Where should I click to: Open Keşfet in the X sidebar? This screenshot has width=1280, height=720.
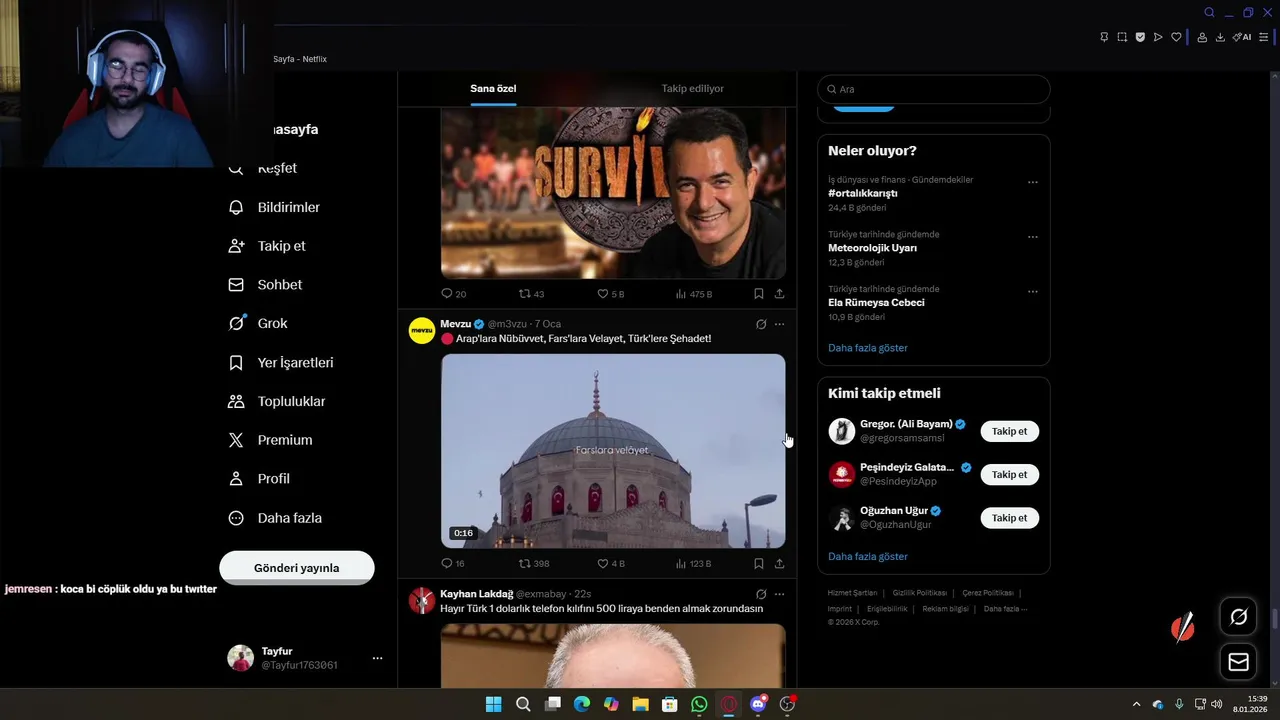tap(264, 168)
